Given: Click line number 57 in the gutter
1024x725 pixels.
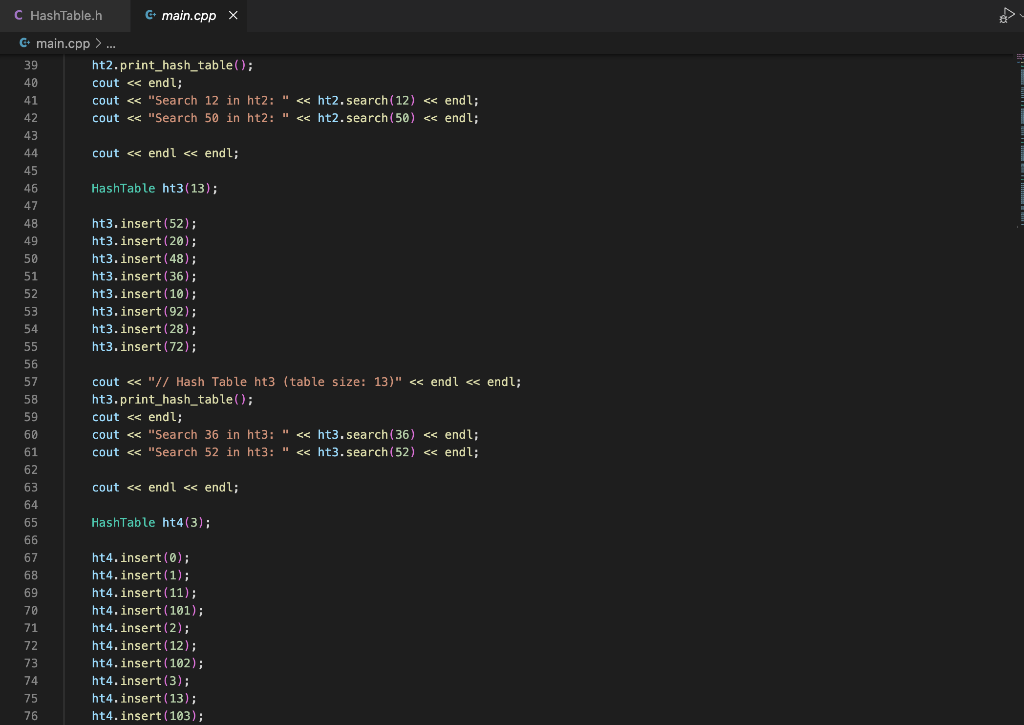Looking at the screenshot, I should tap(31, 382).
